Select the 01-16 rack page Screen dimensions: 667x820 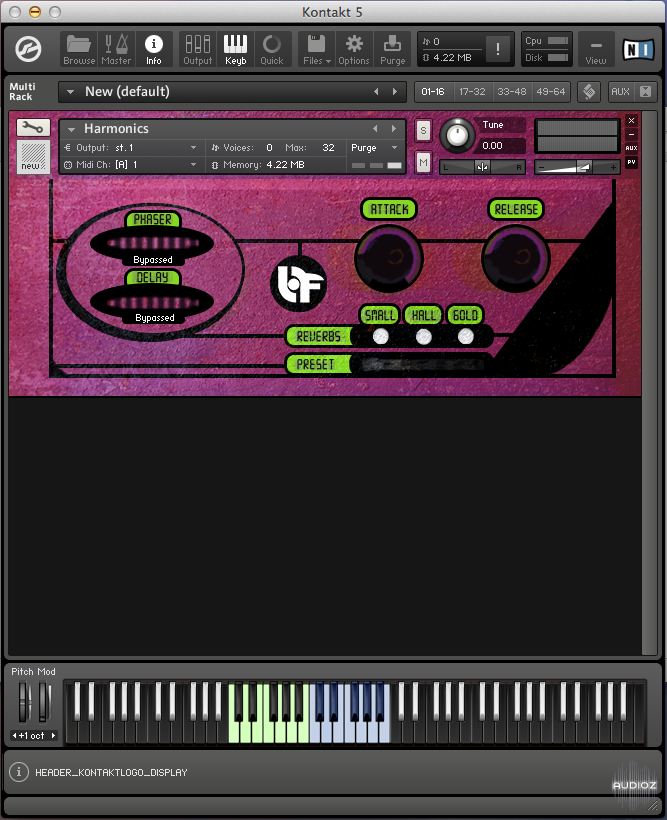(x=433, y=92)
